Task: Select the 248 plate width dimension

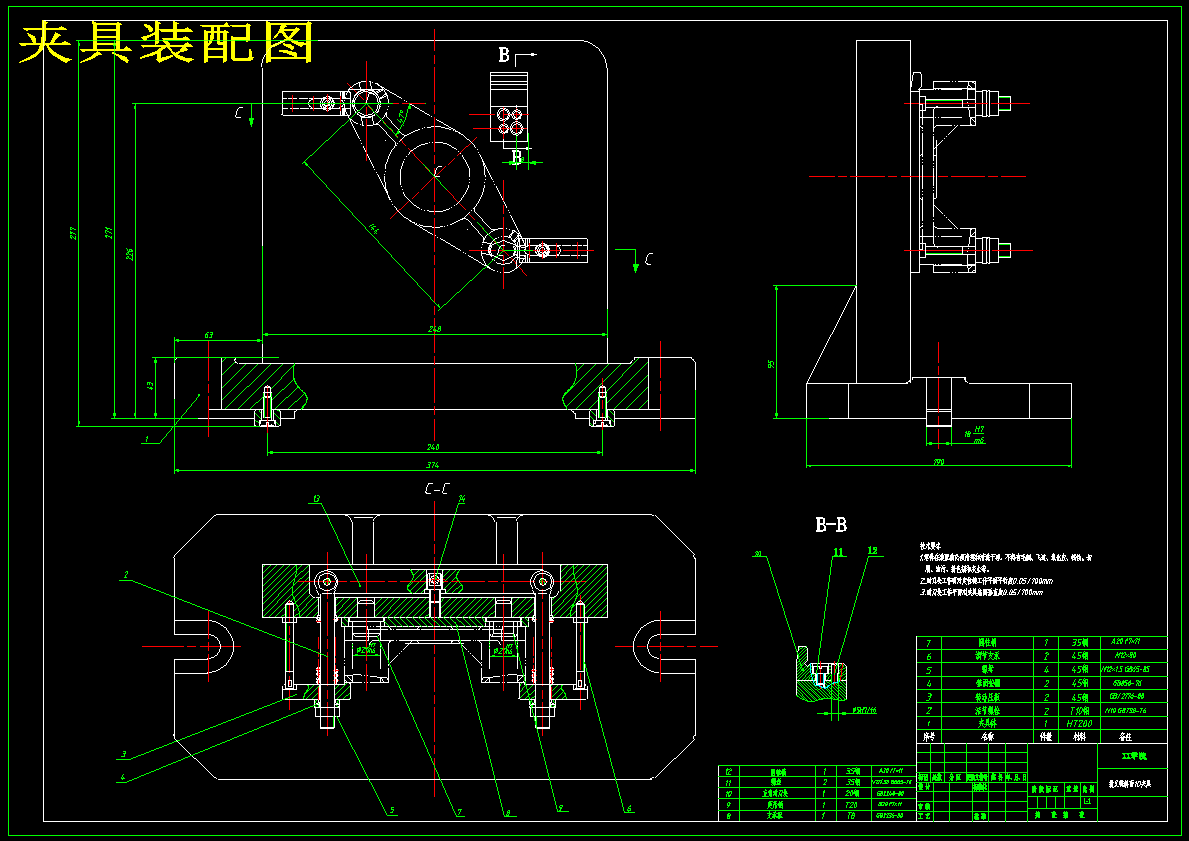Action: 435,329
